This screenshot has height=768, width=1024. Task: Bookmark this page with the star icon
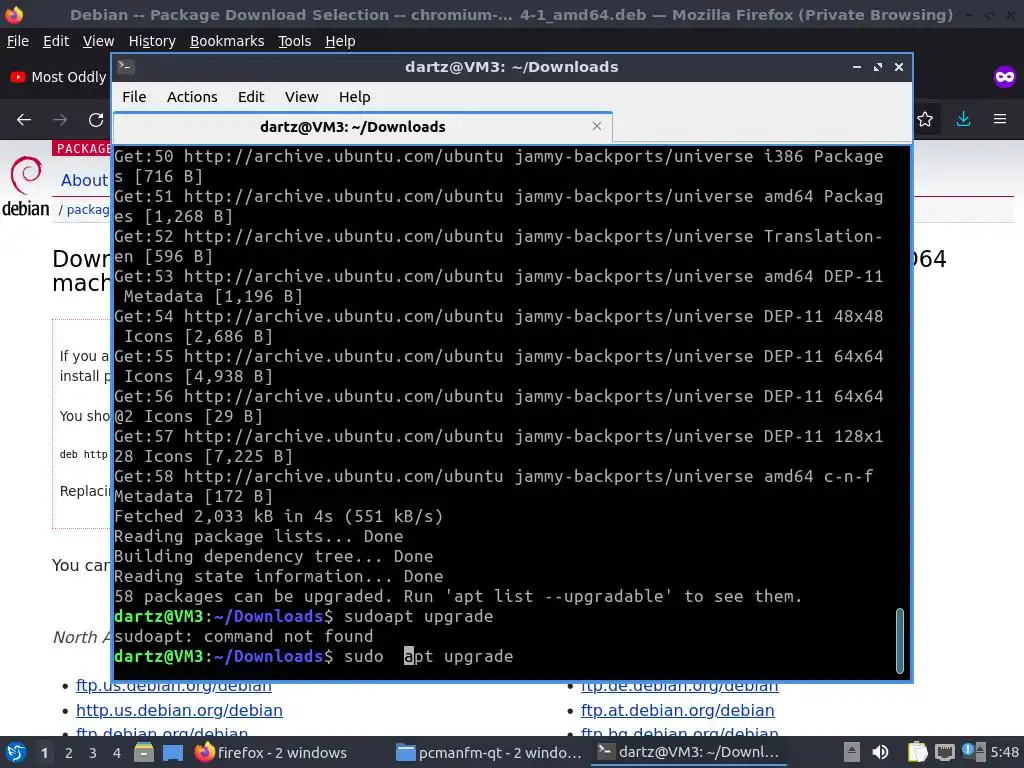(925, 120)
